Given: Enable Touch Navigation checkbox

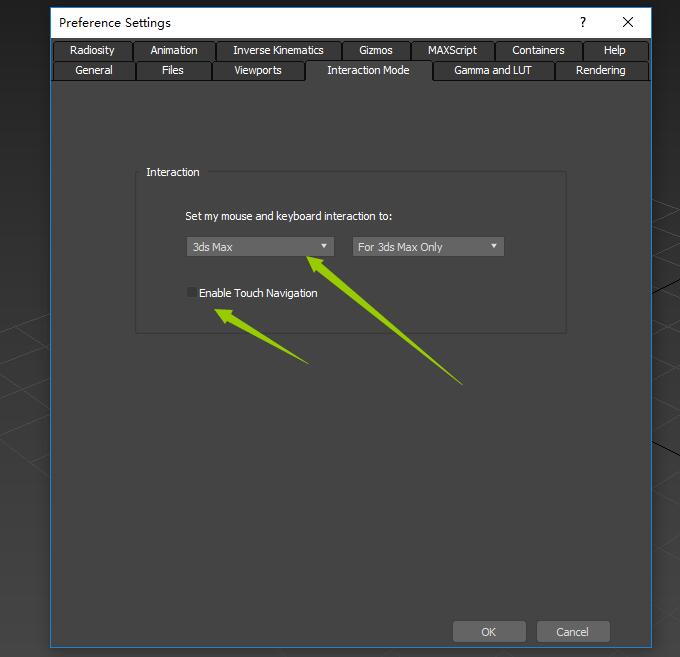Looking at the screenshot, I should (192, 293).
